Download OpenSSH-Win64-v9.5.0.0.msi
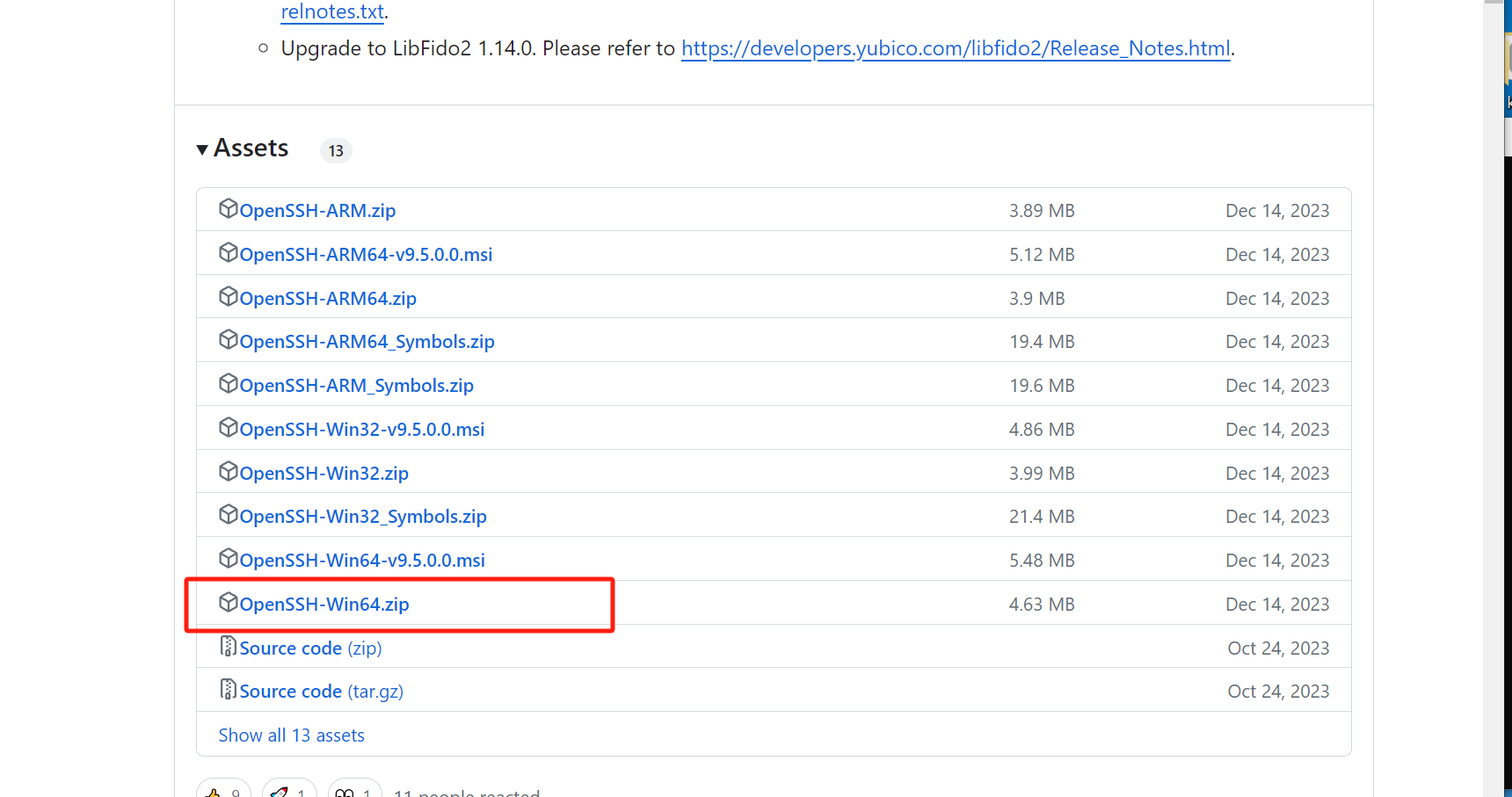The width and height of the screenshot is (1512, 797). 362,561
